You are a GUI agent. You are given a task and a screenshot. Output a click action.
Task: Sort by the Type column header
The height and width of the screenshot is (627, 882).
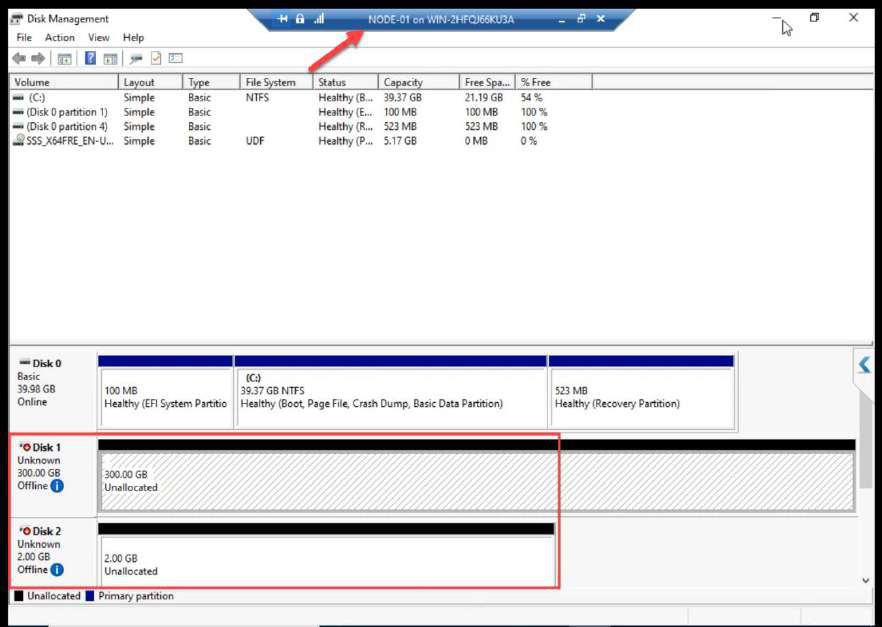(x=212, y=82)
